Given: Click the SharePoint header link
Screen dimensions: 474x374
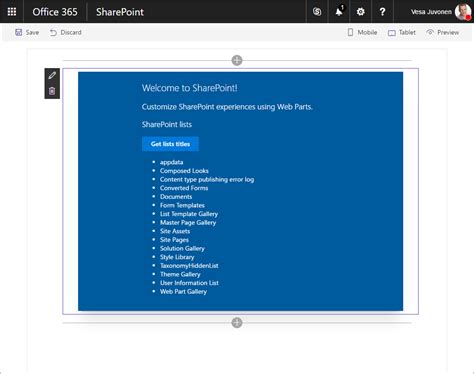Looking at the screenshot, I should [120, 12].
